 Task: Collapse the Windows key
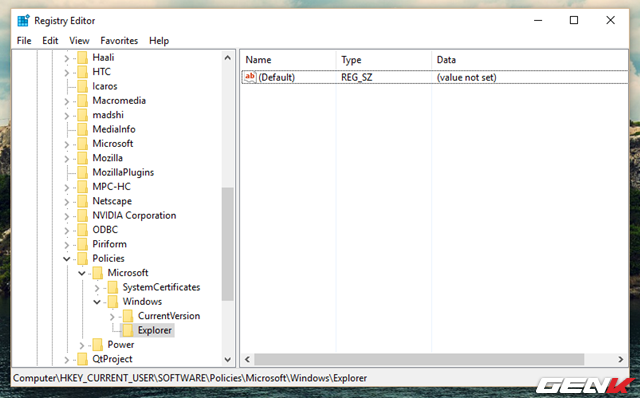97,302
